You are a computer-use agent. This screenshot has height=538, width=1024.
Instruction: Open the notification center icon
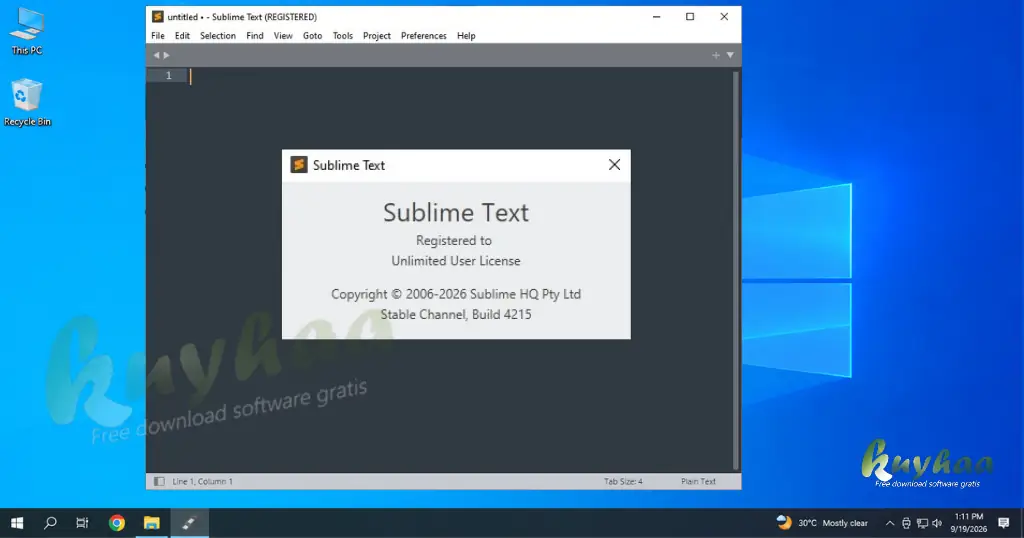coord(1004,523)
